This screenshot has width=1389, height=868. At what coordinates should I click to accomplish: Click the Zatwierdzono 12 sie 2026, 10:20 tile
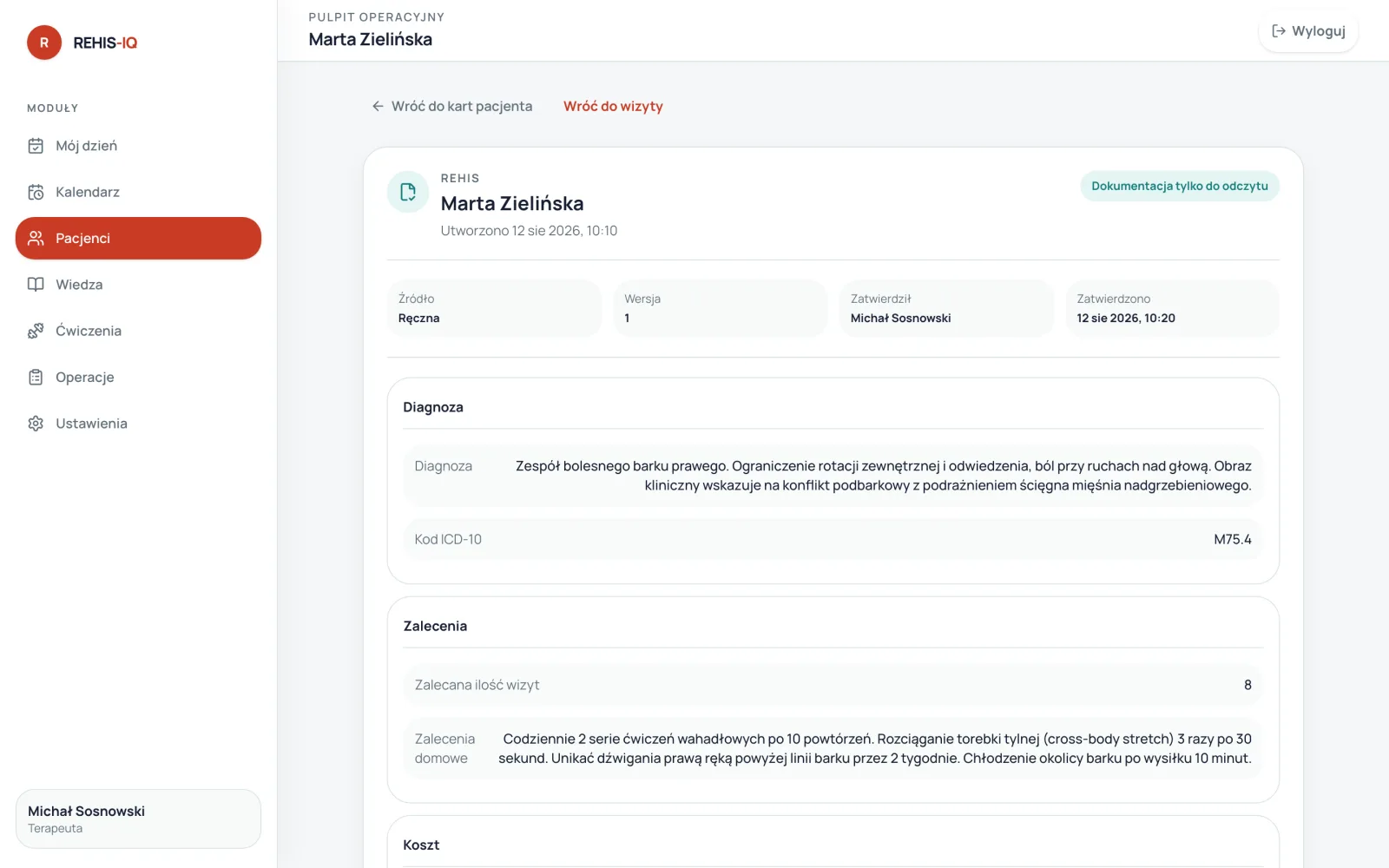click(x=1173, y=308)
